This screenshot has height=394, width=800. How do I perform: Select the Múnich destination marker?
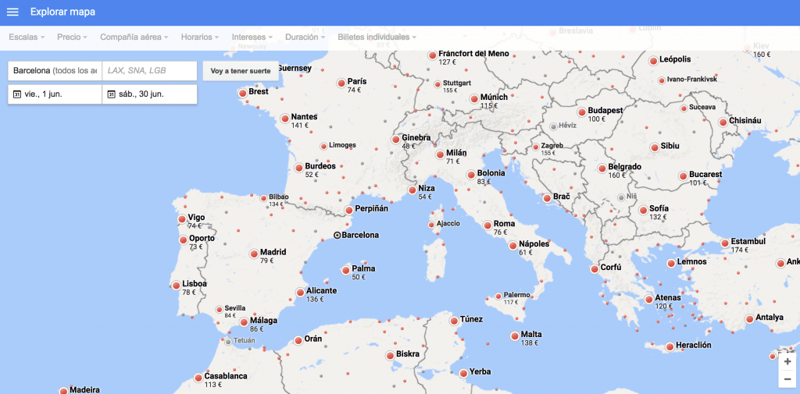474,98
